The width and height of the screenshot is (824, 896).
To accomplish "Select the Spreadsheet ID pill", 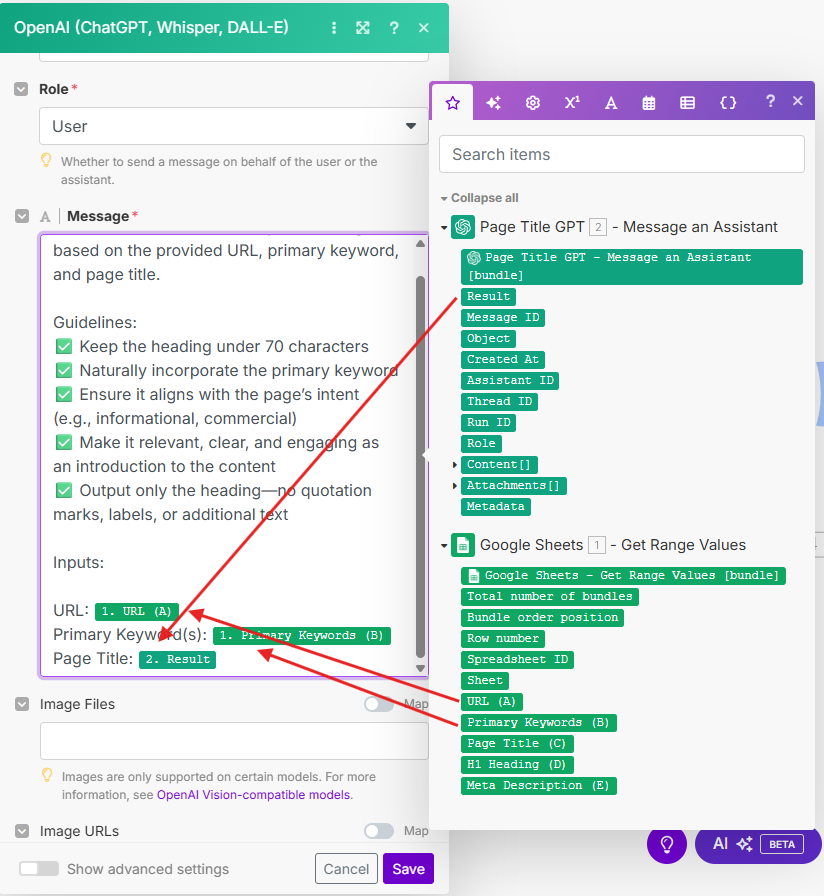I will (x=517, y=660).
